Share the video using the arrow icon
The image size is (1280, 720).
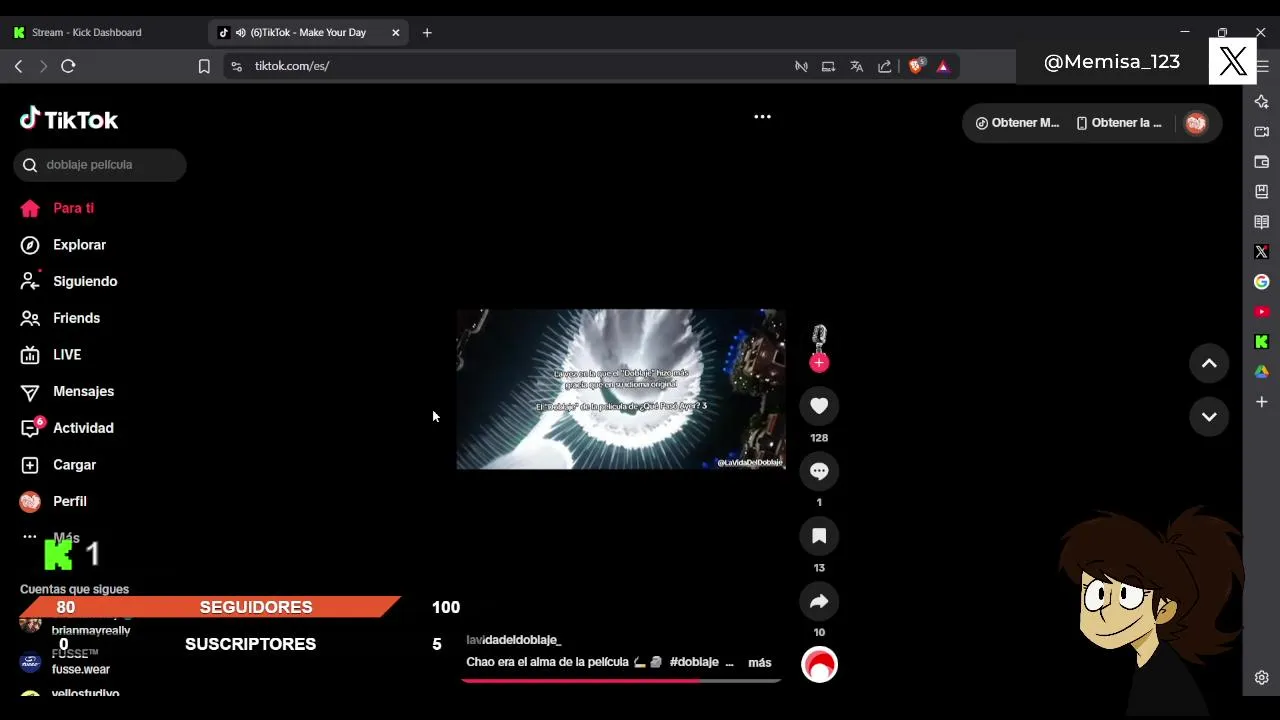pos(819,601)
